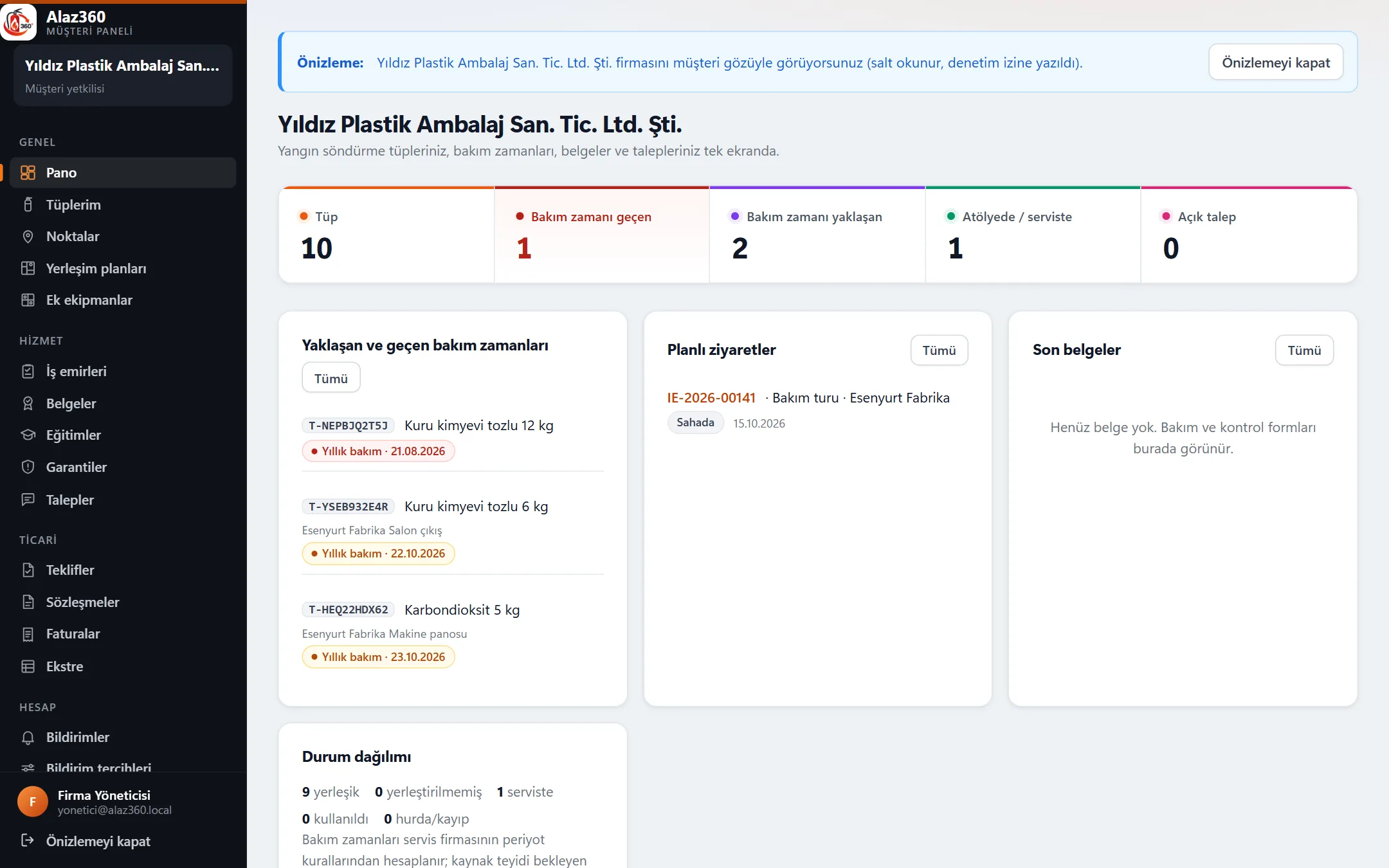This screenshot has height=868, width=1389.
Task: Click the Yerleşim planları icon
Action: [28, 268]
